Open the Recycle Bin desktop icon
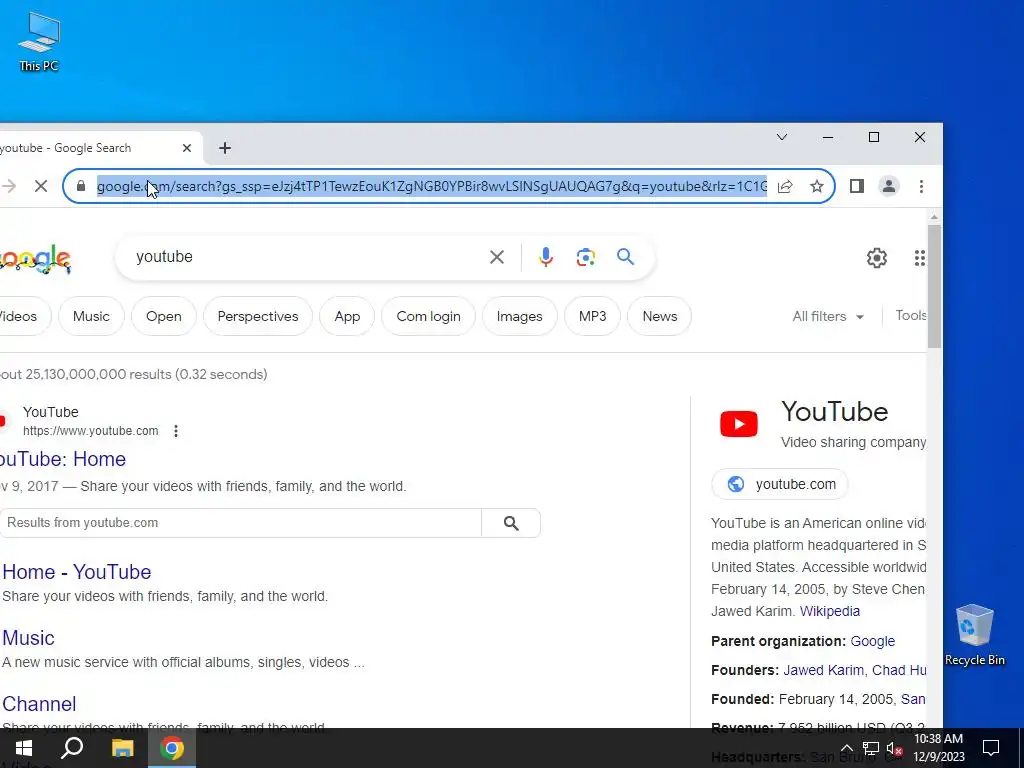This screenshot has height=768, width=1024. coord(974,635)
